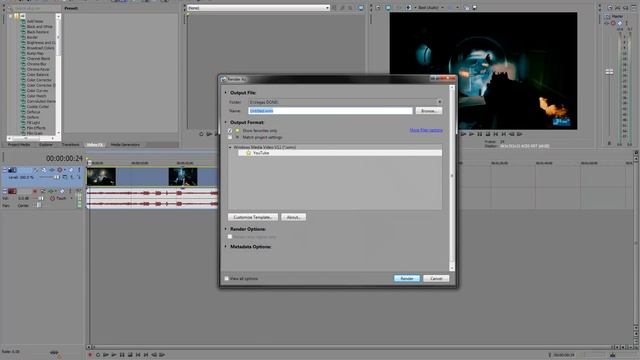Open preview quality Best (Auto) dropdown

[x=431, y=7]
